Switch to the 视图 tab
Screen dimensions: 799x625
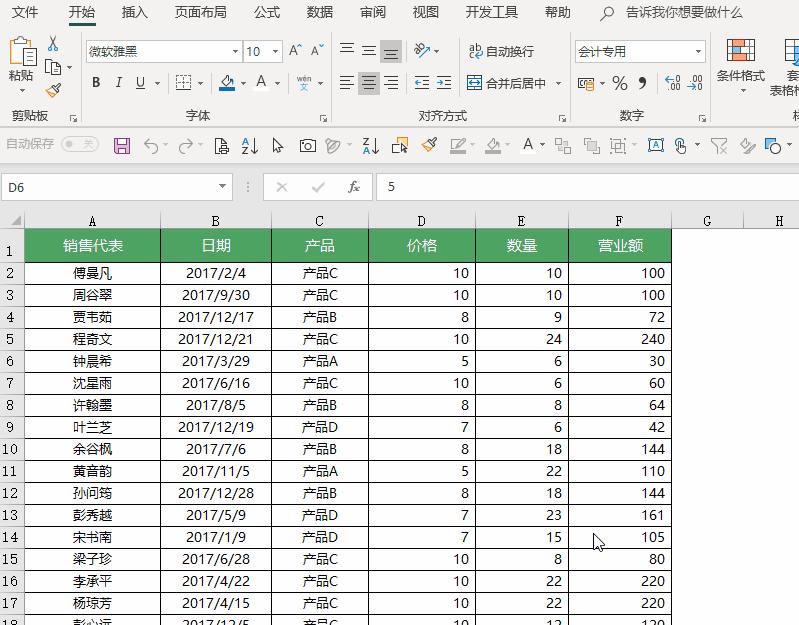[x=425, y=12]
